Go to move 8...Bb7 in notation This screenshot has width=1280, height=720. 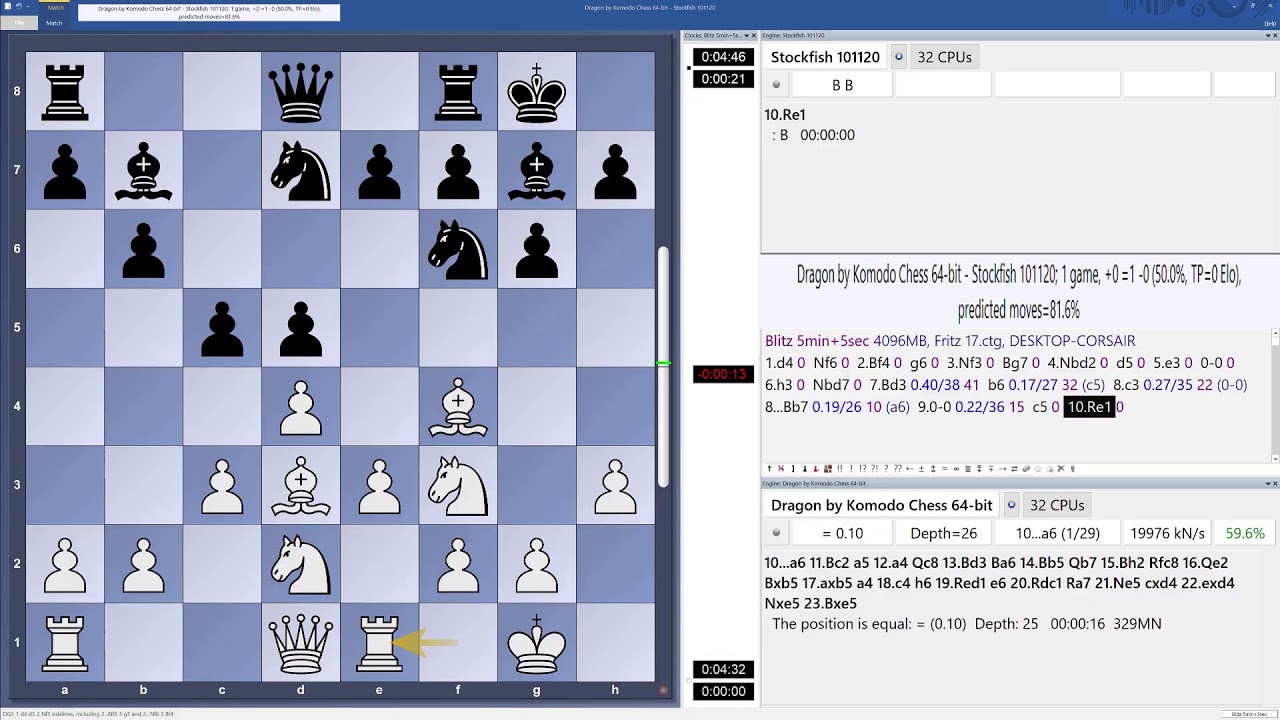click(x=786, y=407)
